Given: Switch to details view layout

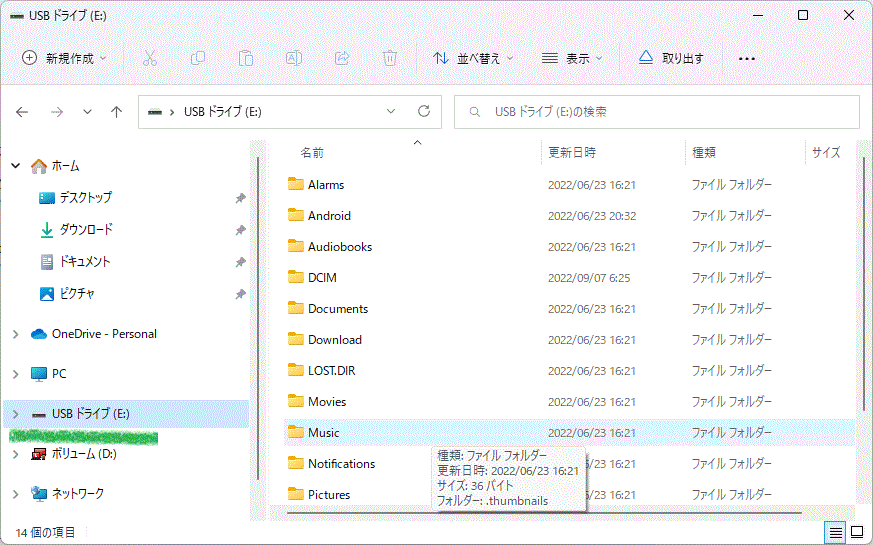Looking at the screenshot, I should (835, 531).
